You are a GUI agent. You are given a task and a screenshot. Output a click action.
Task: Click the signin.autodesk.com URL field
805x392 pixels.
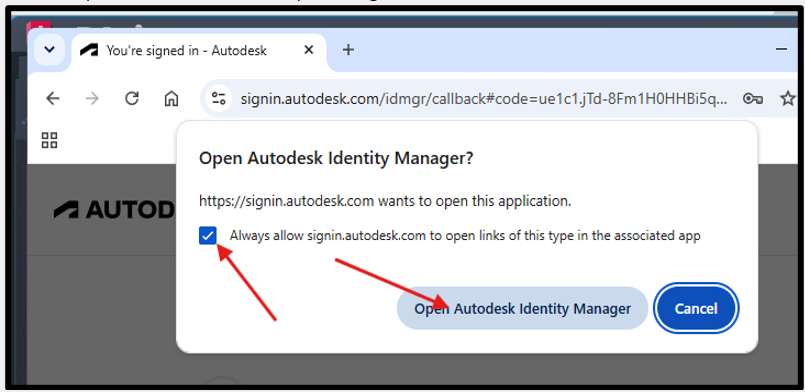click(484, 99)
